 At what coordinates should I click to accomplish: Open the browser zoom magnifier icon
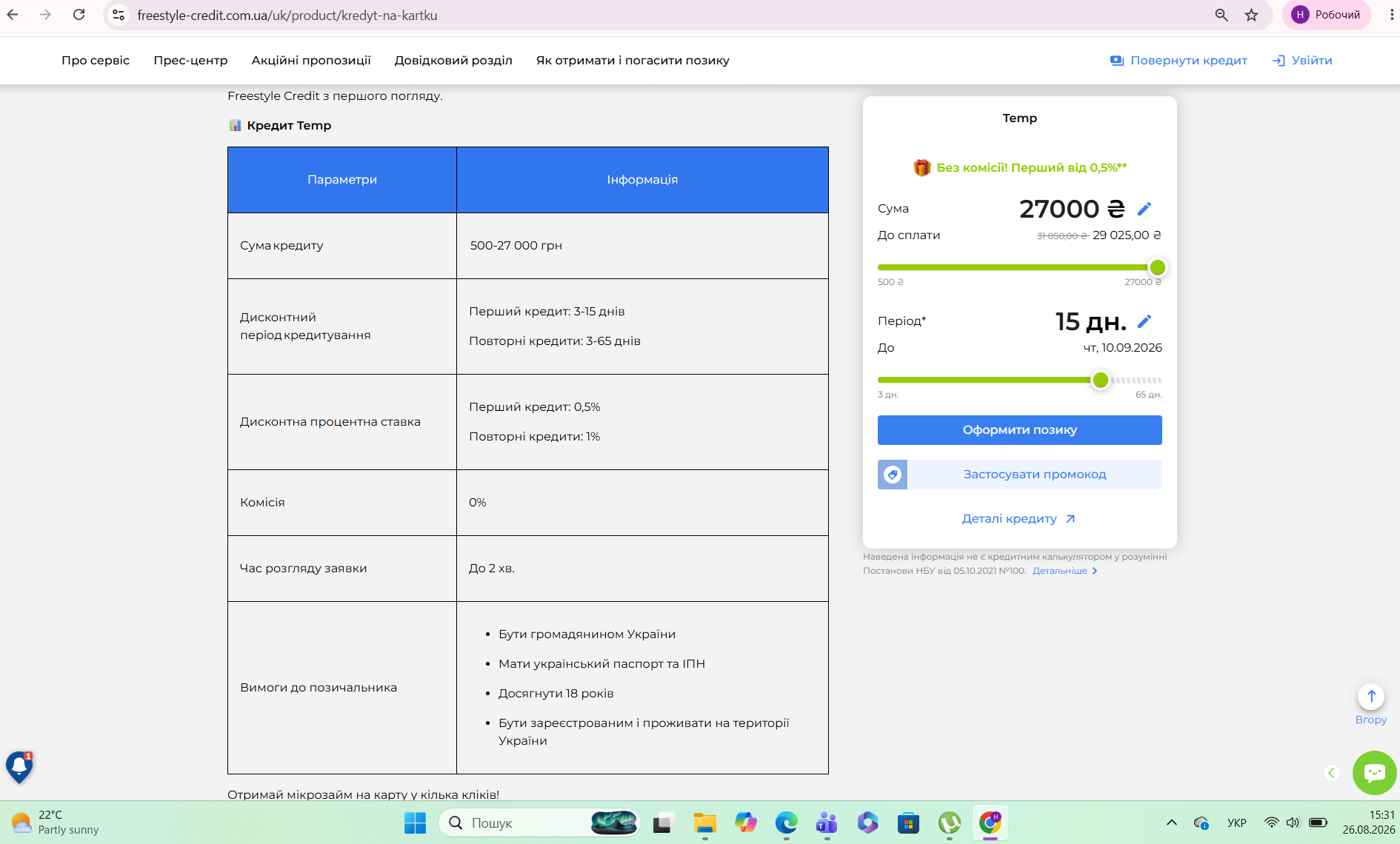(x=1221, y=15)
